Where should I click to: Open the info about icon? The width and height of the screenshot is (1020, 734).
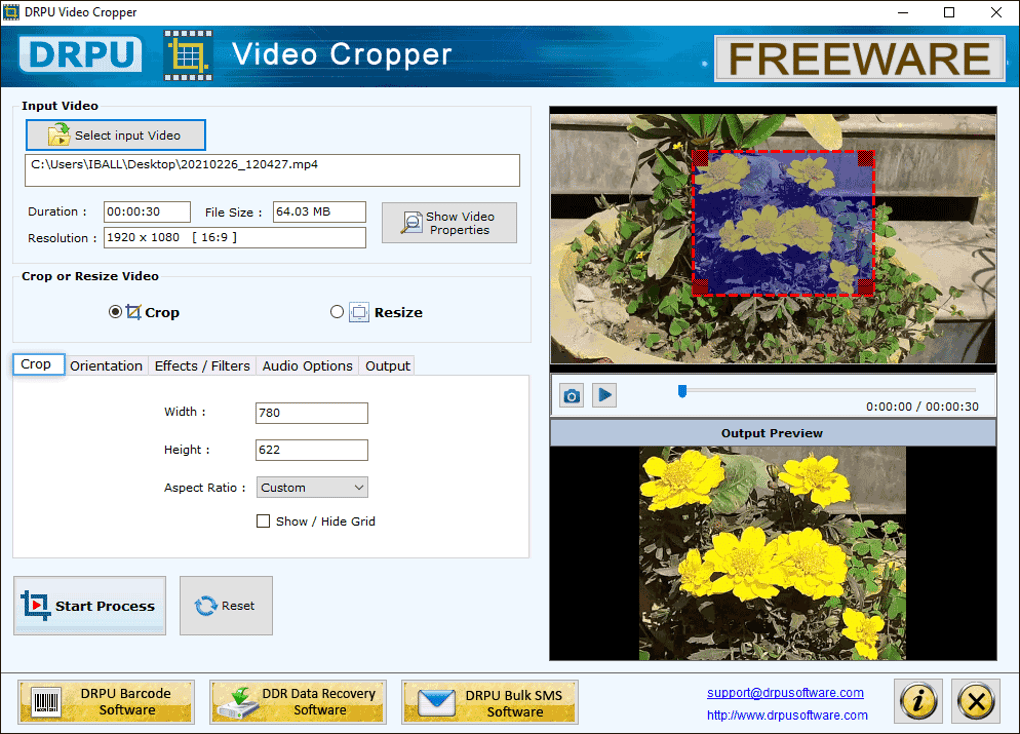click(918, 701)
